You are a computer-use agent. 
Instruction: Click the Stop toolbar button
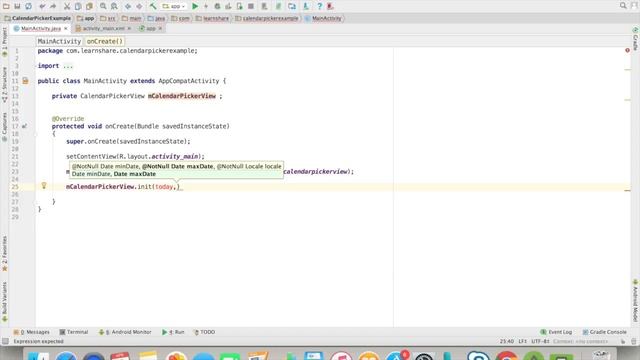[x=251, y=6]
